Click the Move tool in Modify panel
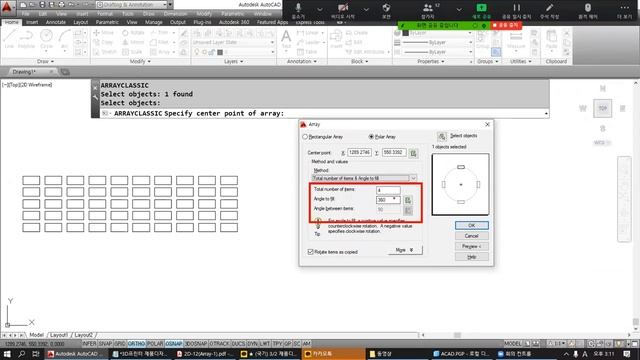The image size is (640, 360). [104, 33]
